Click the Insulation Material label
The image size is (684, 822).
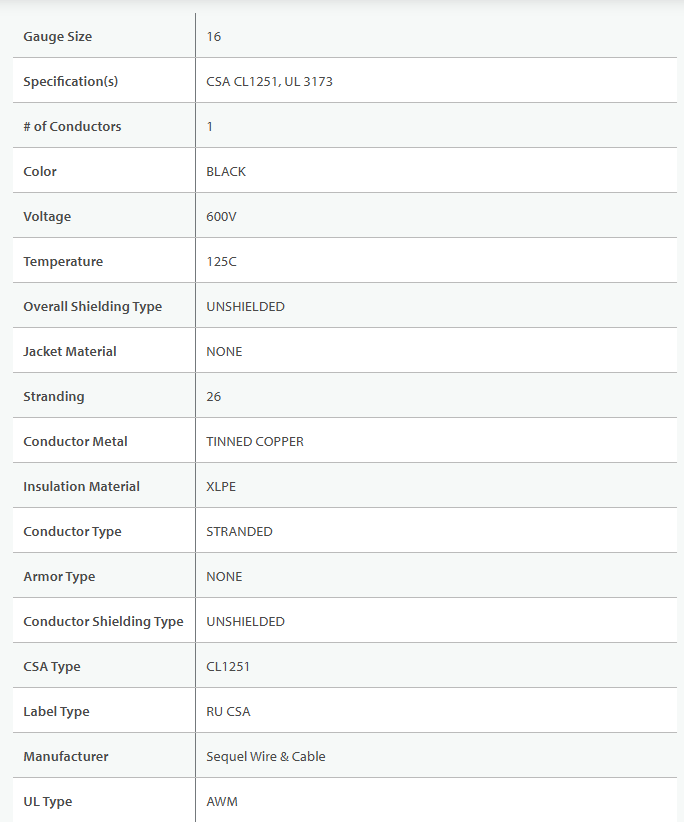82,487
